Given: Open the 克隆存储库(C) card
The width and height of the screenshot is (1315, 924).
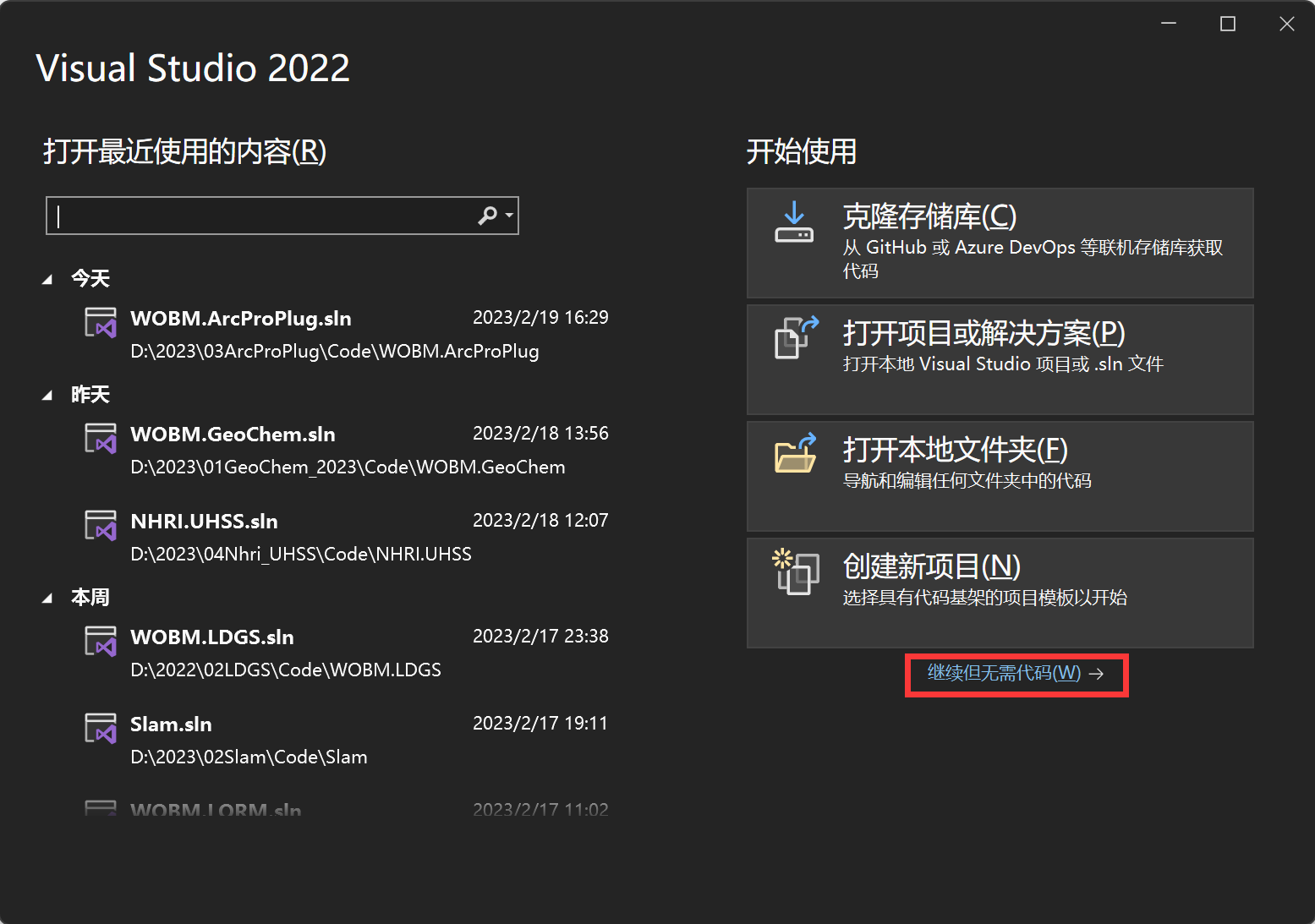Looking at the screenshot, I should 1000,243.
